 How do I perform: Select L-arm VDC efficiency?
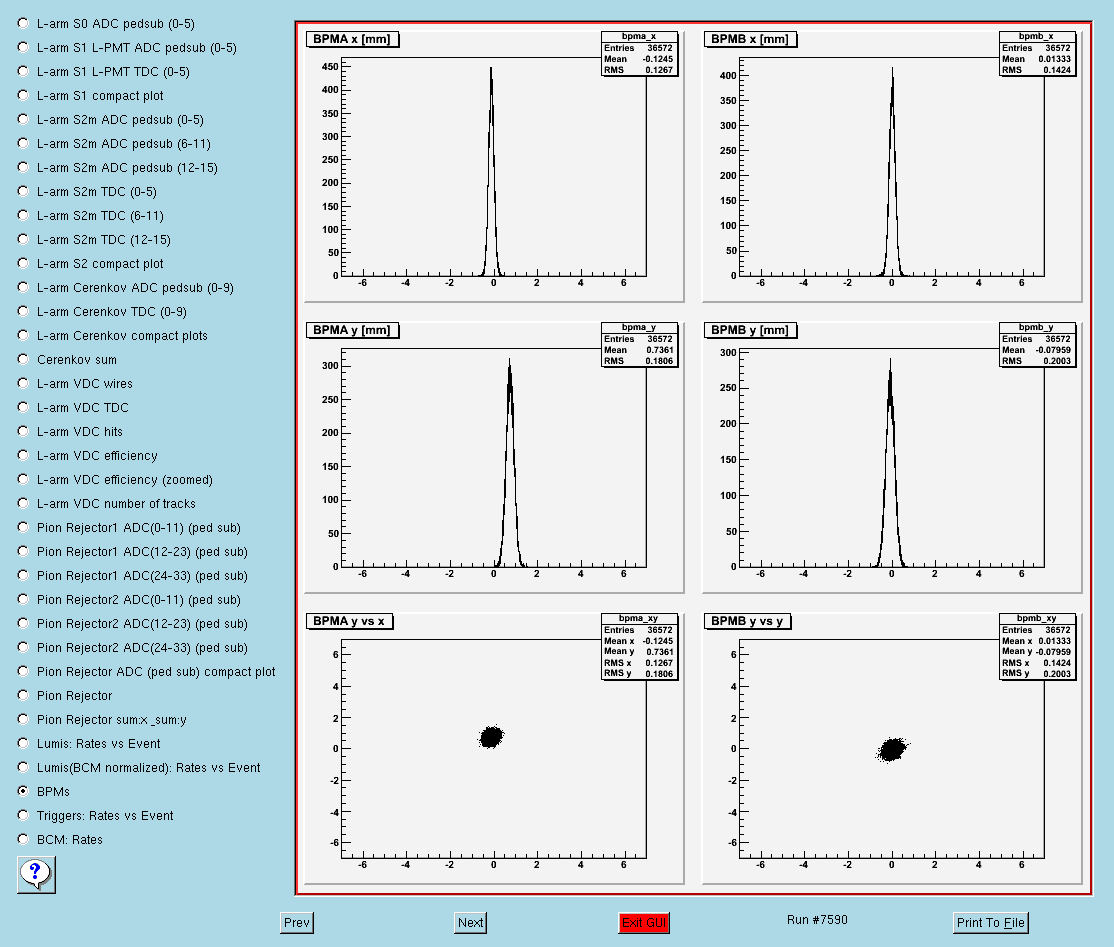[x=23, y=455]
